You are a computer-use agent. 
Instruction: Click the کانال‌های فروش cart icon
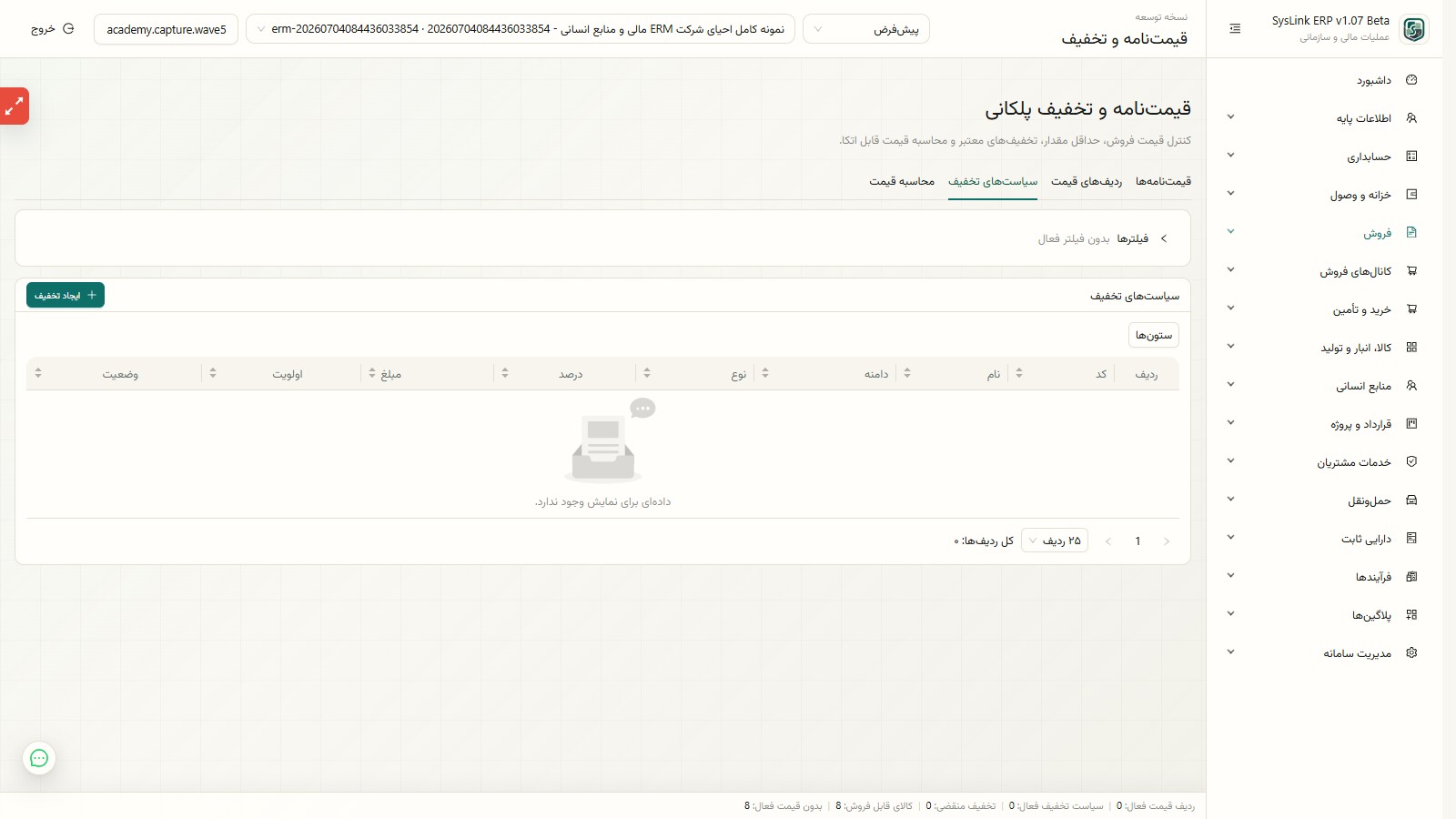click(1411, 271)
